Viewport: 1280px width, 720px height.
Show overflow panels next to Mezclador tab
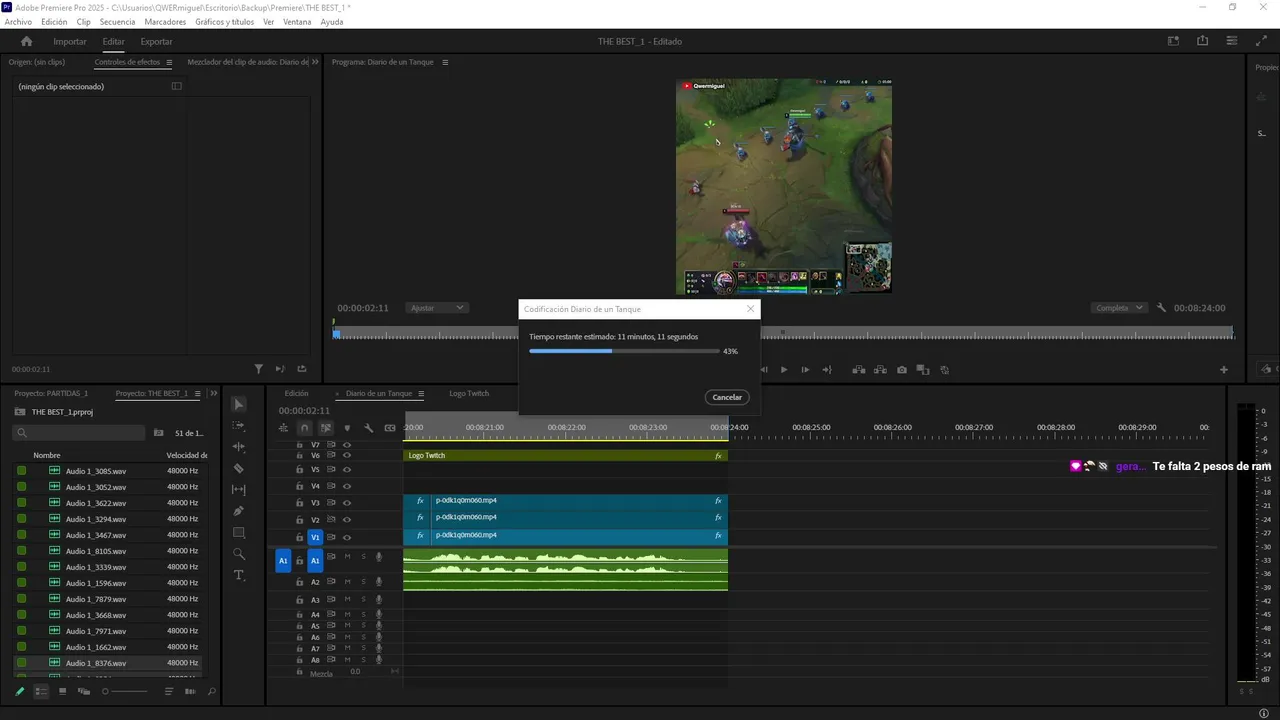(315, 62)
